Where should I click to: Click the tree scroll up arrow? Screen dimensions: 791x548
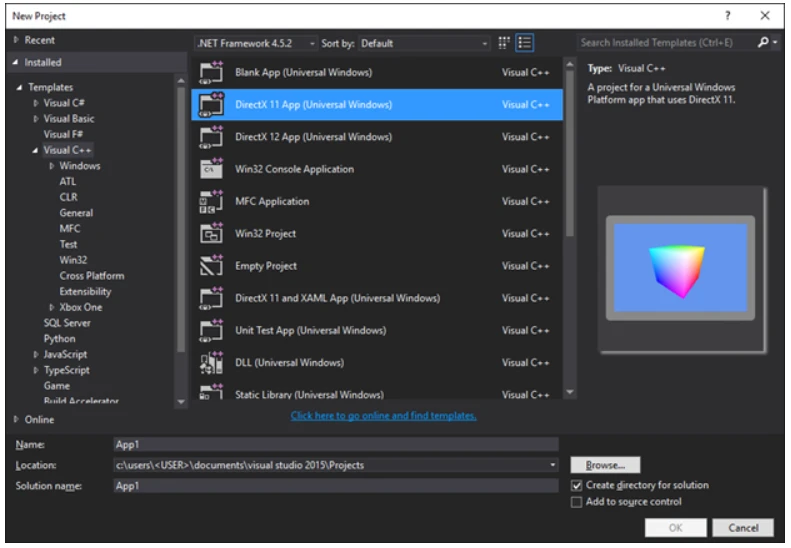click(181, 80)
